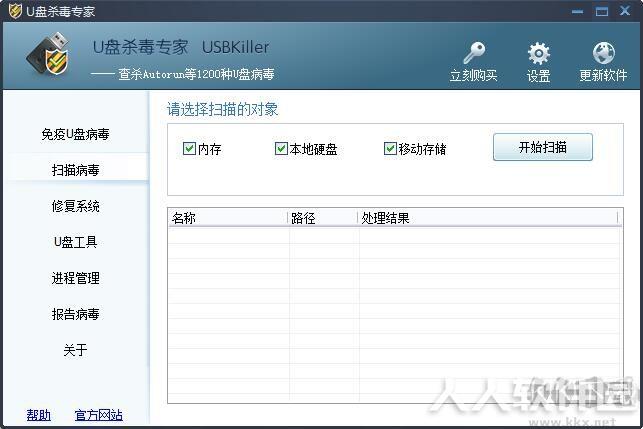Maximize the U盘杀毒专家 window
The image size is (643, 429).
click(x=602, y=11)
